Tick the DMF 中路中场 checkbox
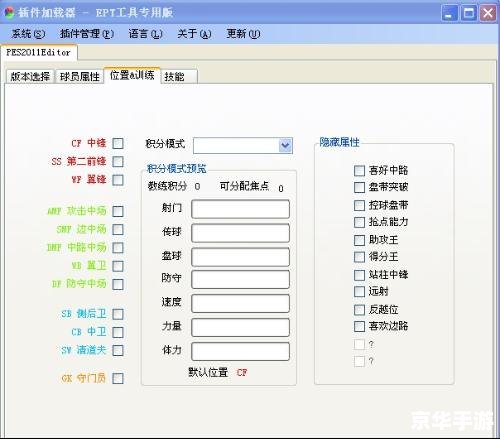This screenshot has height=439, width=500. 118,248
